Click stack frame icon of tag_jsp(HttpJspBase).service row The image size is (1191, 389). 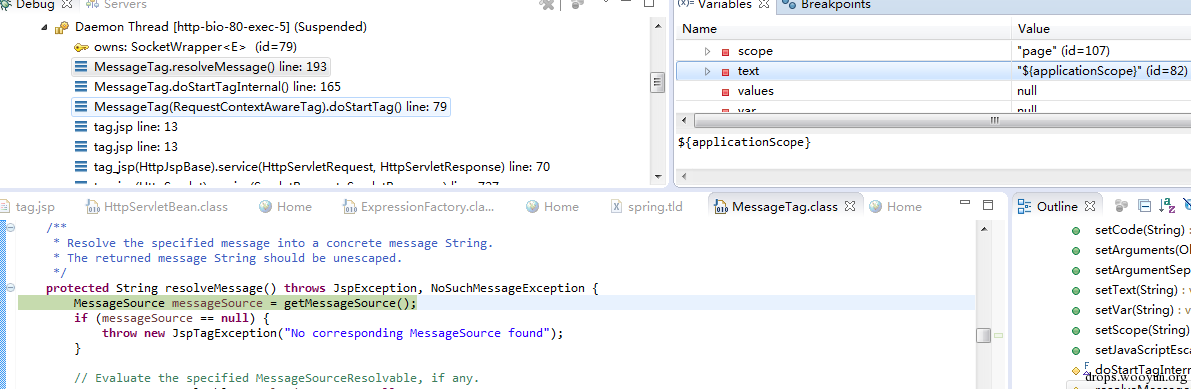pos(81,166)
